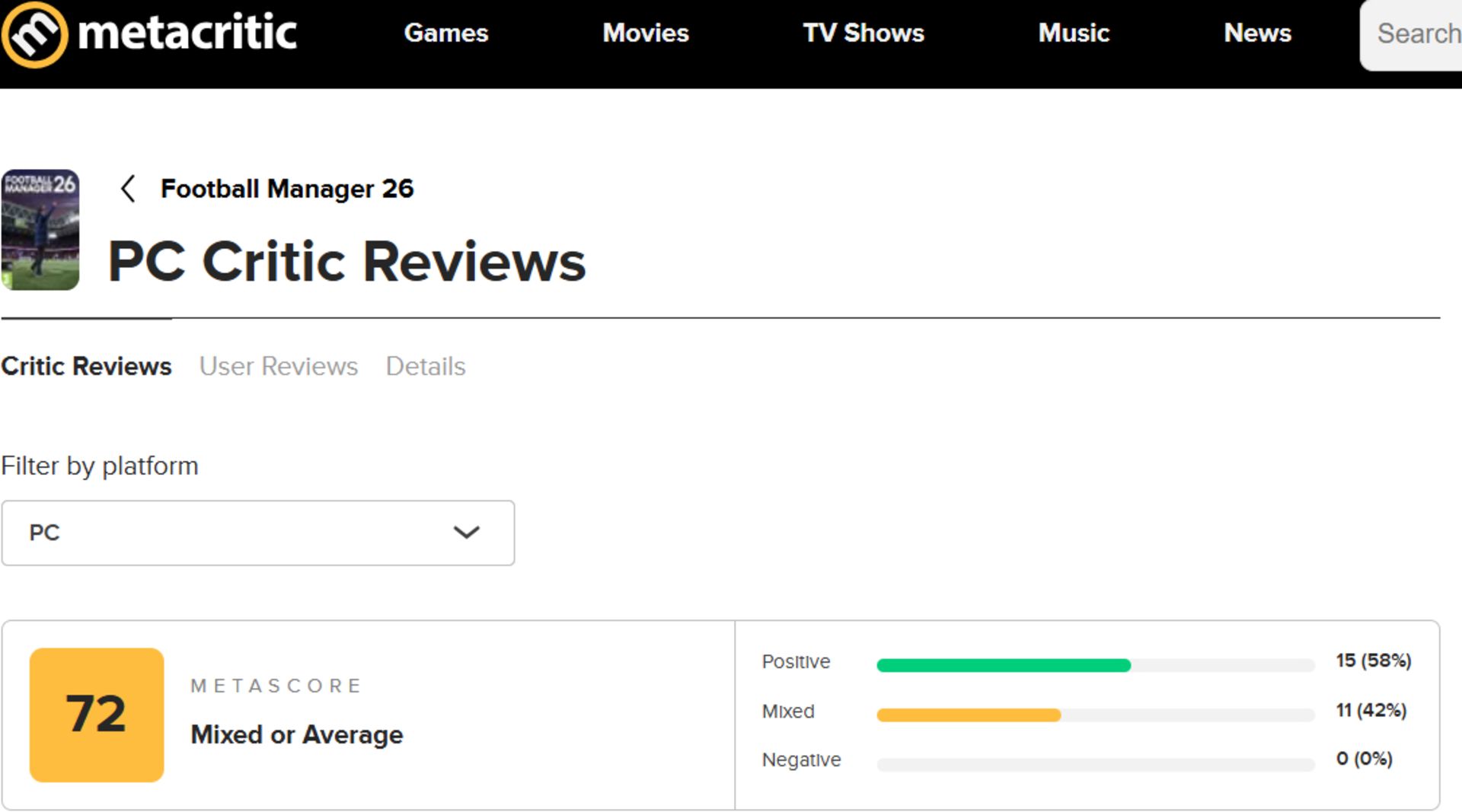Viewport: 1462px width, 812px height.
Task: Open the Music section
Action: coord(1074,33)
